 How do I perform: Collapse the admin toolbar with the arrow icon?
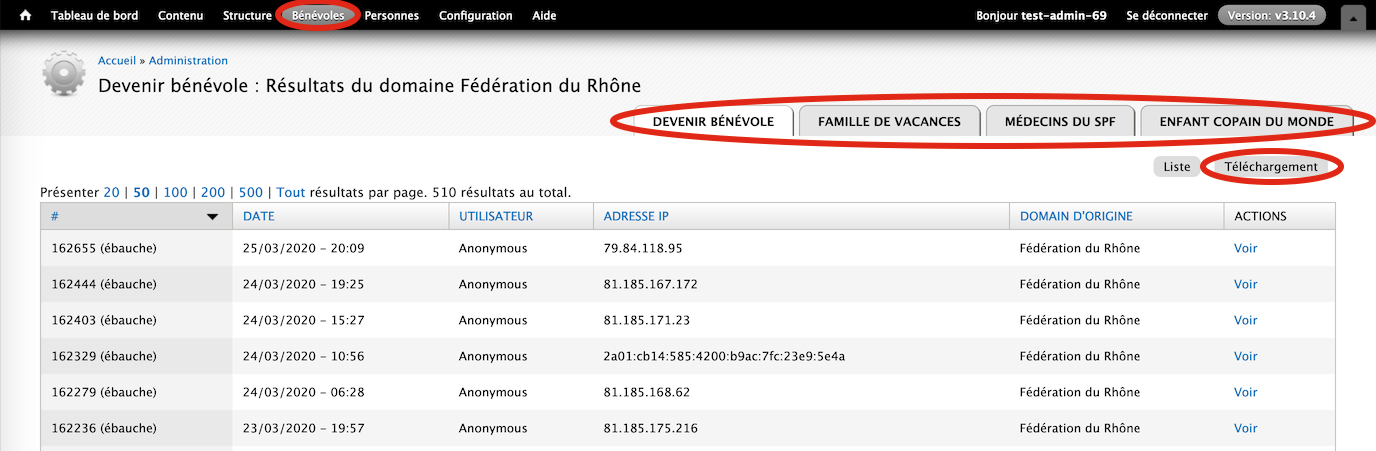point(1353,17)
